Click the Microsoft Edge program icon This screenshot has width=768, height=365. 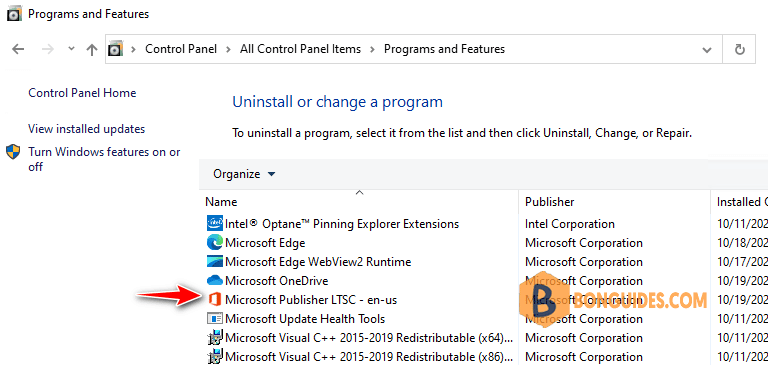click(215, 243)
